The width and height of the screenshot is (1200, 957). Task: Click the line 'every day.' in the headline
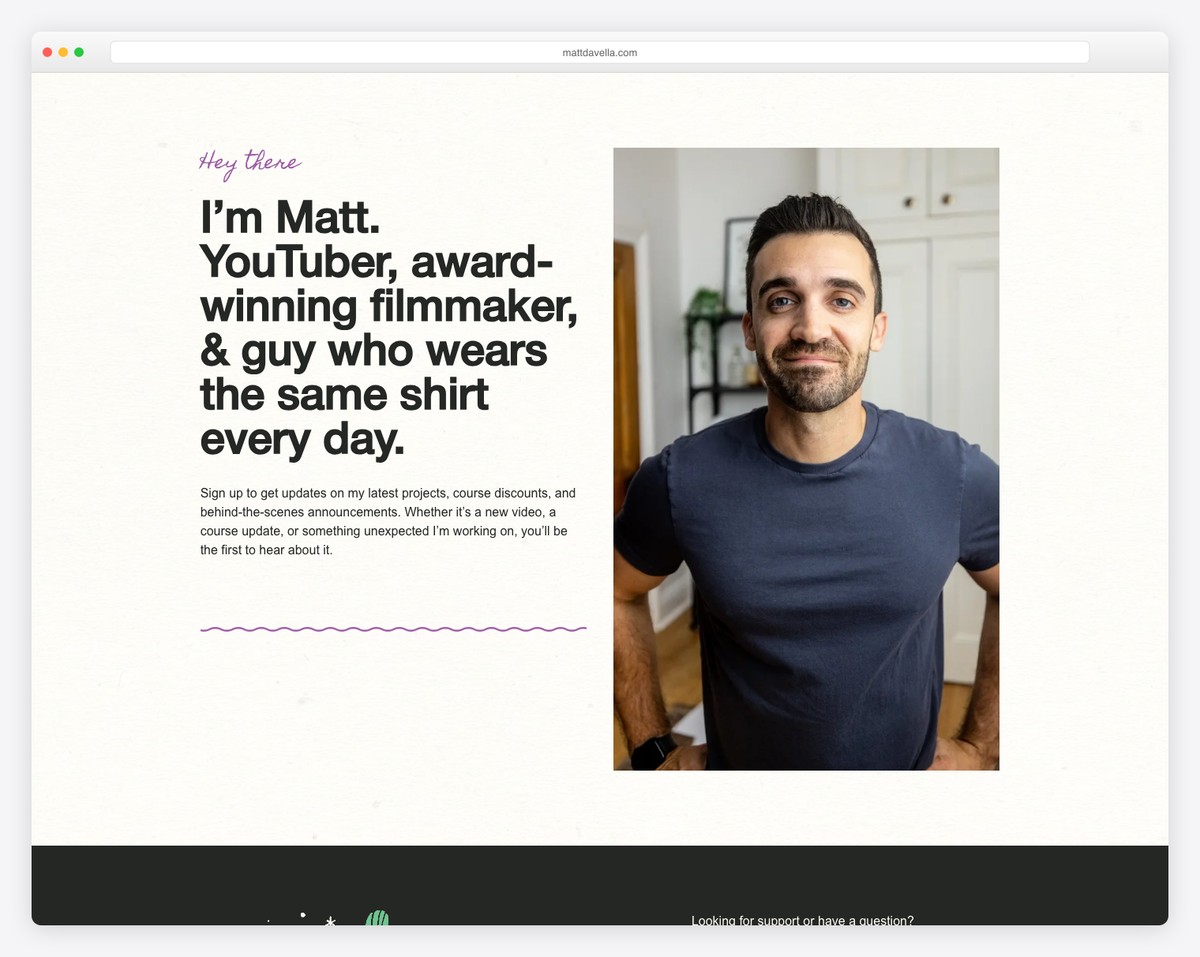pyautogui.click(x=302, y=439)
